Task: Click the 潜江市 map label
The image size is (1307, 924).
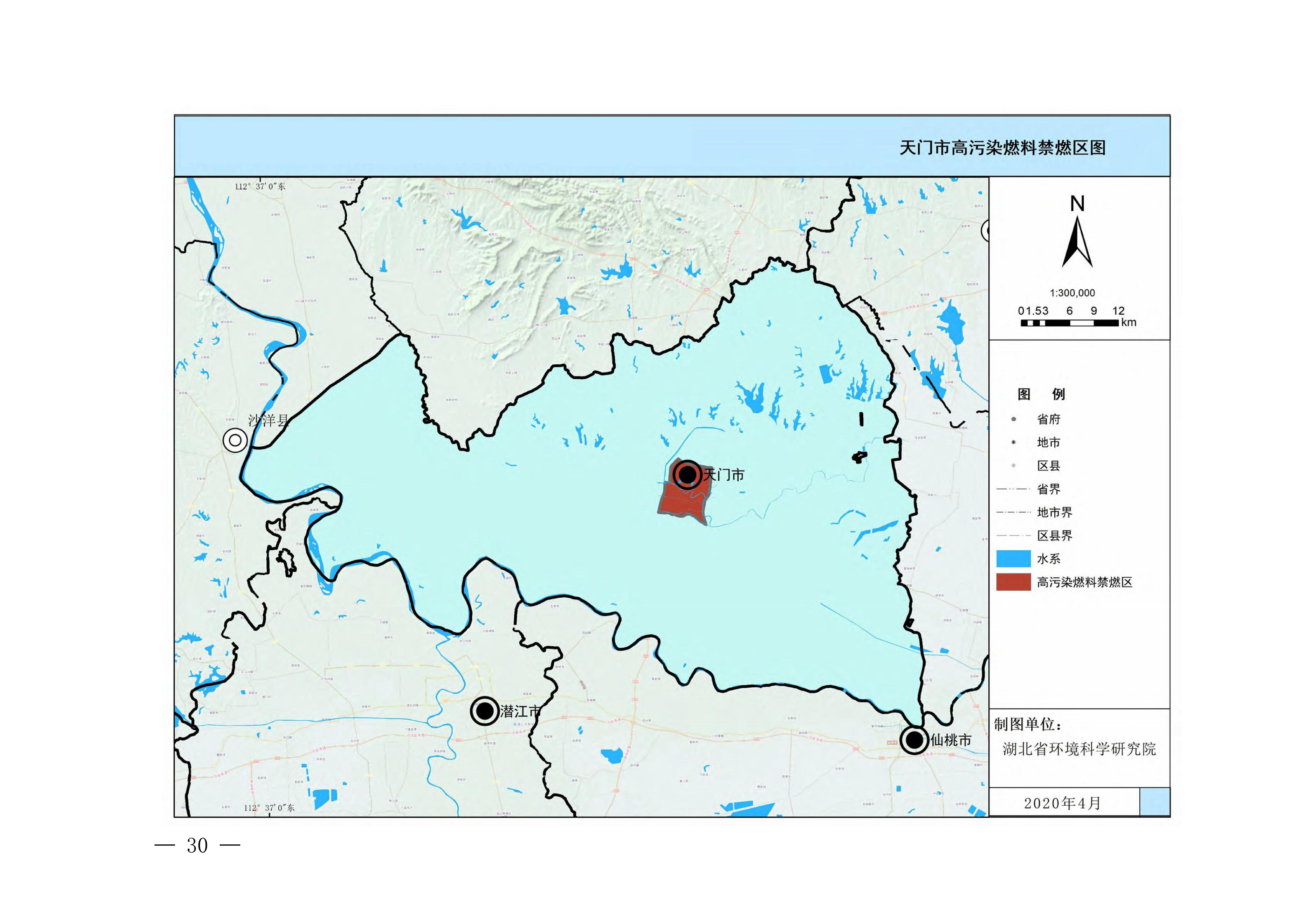Action: [x=521, y=711]
